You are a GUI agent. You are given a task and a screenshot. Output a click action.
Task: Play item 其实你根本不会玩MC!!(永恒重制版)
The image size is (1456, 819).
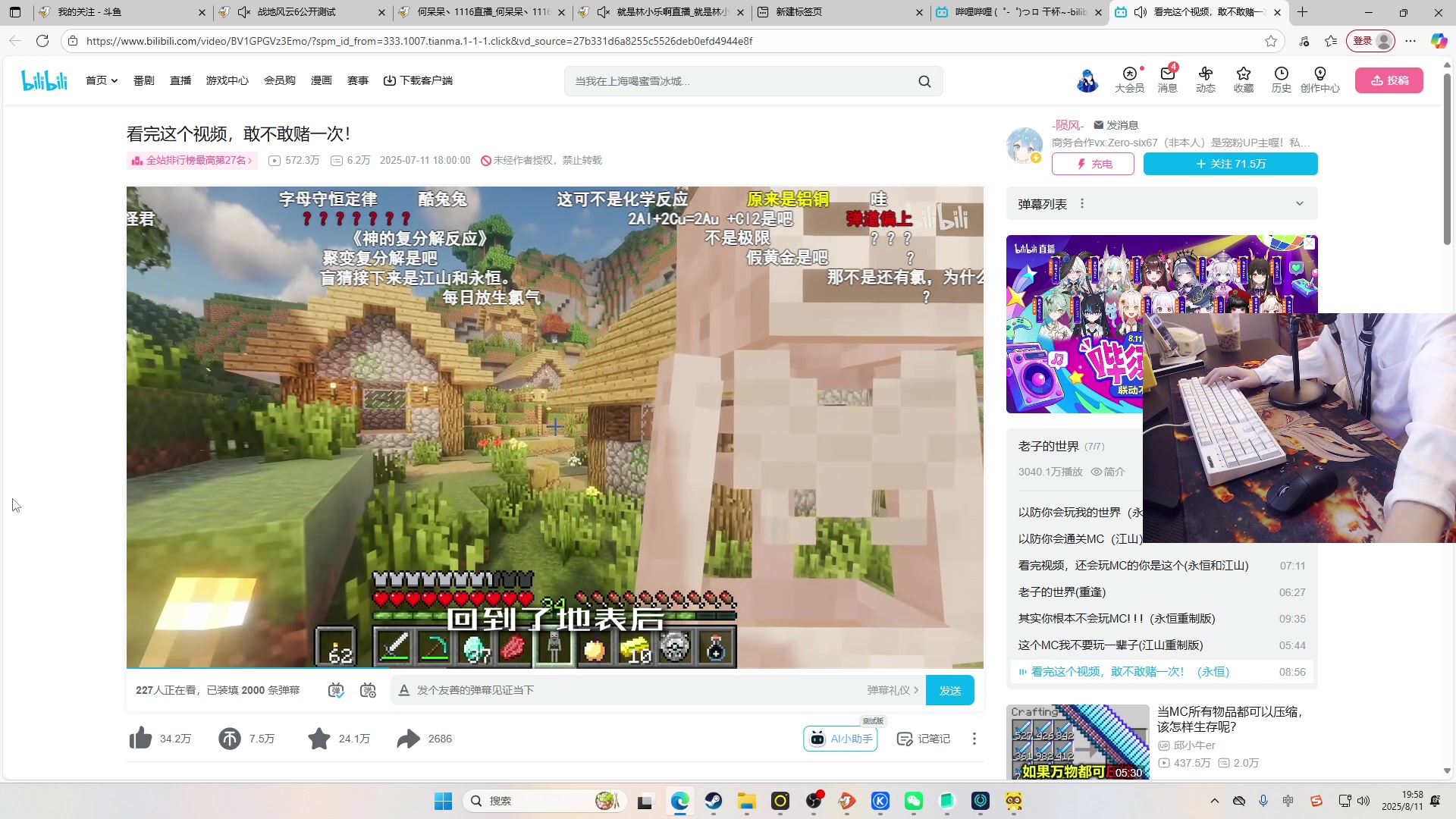[1161, 619]
